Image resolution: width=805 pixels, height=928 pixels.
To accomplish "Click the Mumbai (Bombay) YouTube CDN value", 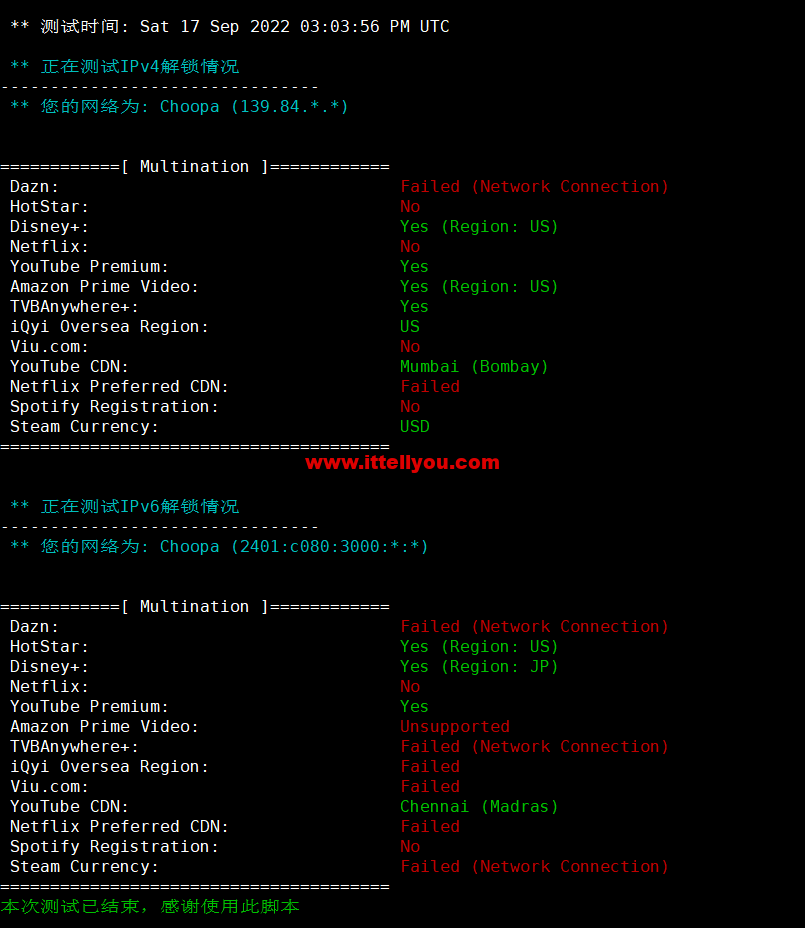I will (x=474, y=366).
